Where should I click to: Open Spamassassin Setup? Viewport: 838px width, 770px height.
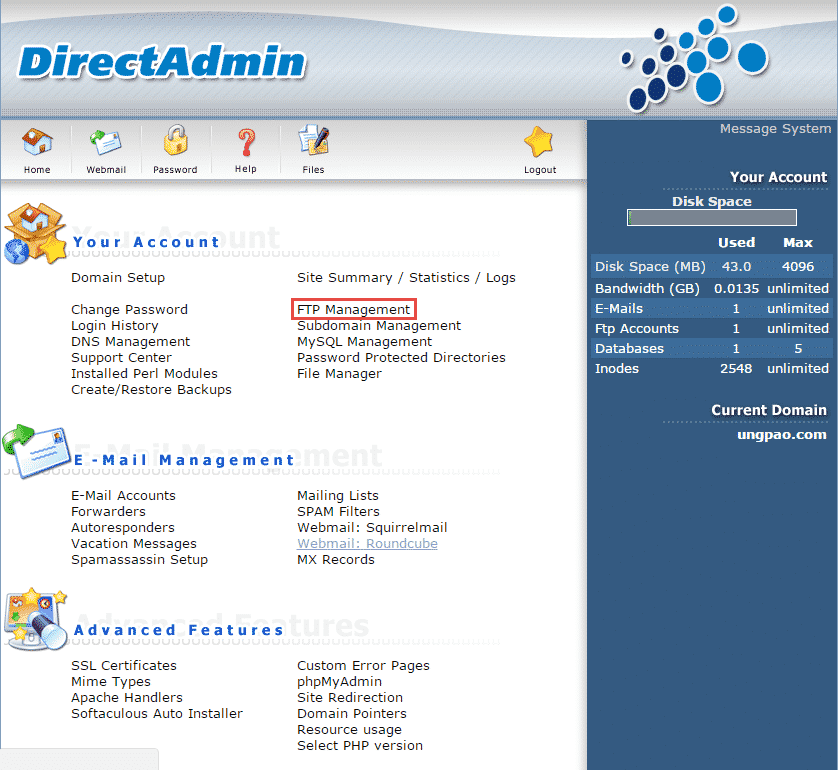click(139, 560)
